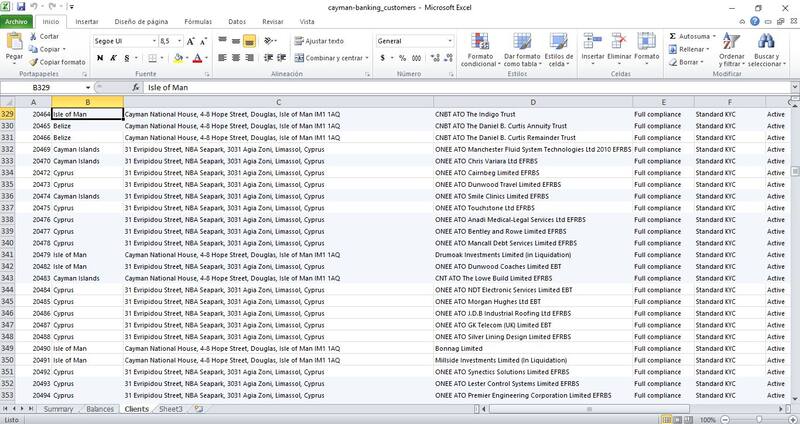Toggle bold formatting (N)
Viewport: 800px width, 424px height.
(100, 58)
